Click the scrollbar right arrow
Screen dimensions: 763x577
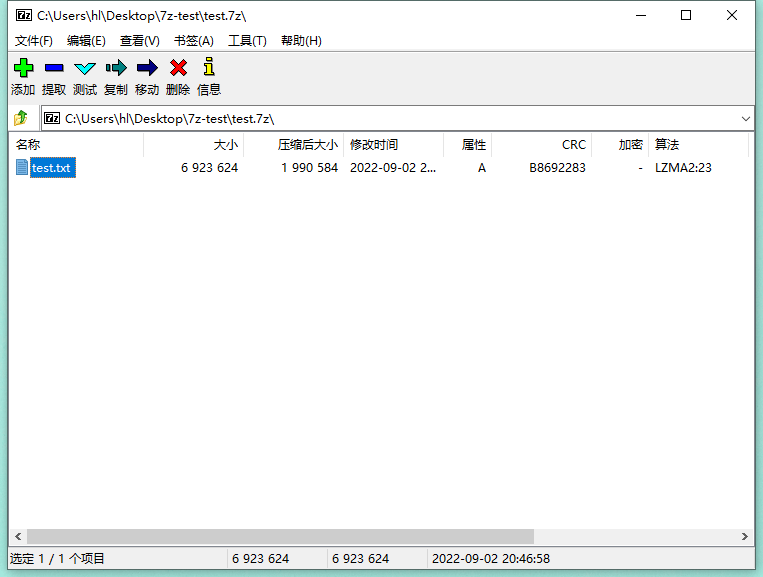pyautogui.click(x=745, y=536)
